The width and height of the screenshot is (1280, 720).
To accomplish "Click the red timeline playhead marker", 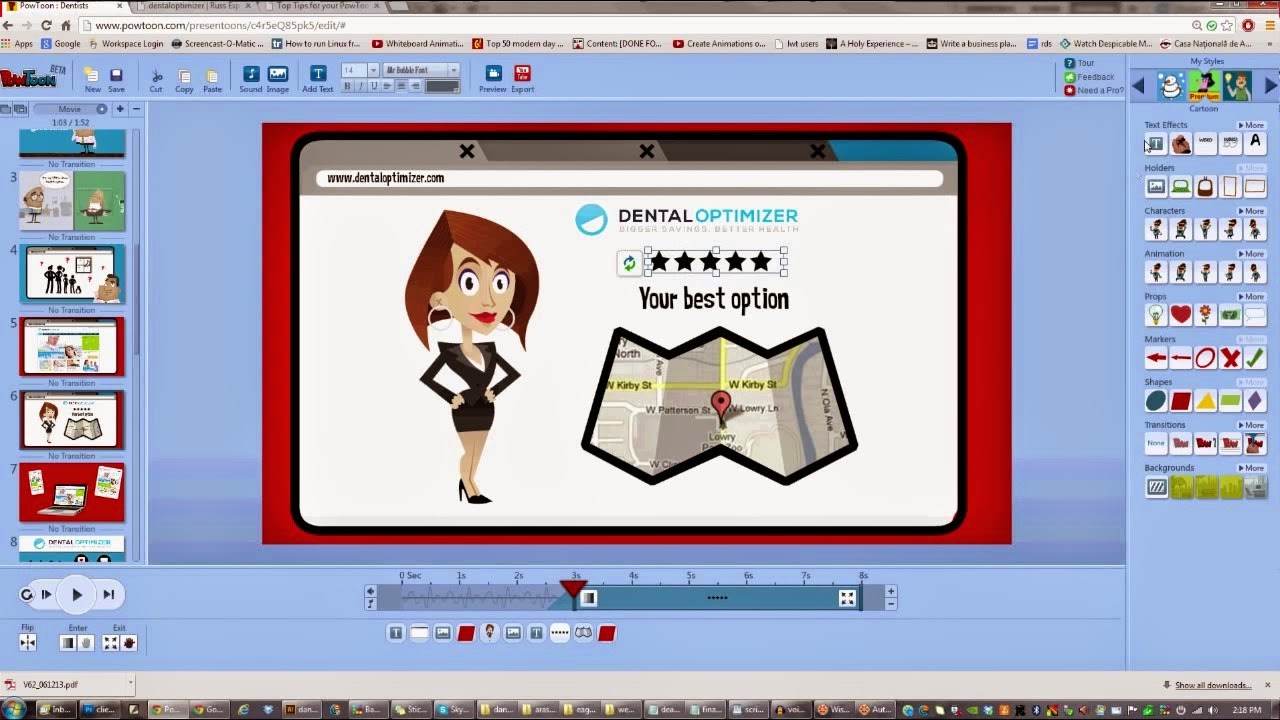I will 573,589.
